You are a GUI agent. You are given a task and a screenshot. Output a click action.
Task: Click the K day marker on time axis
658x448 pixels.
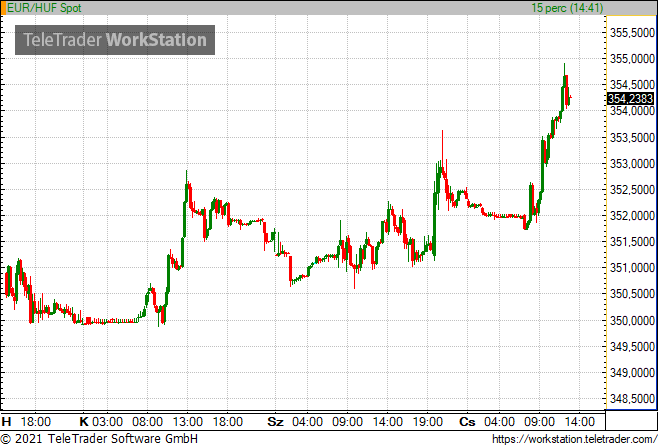tap(84, 422)
